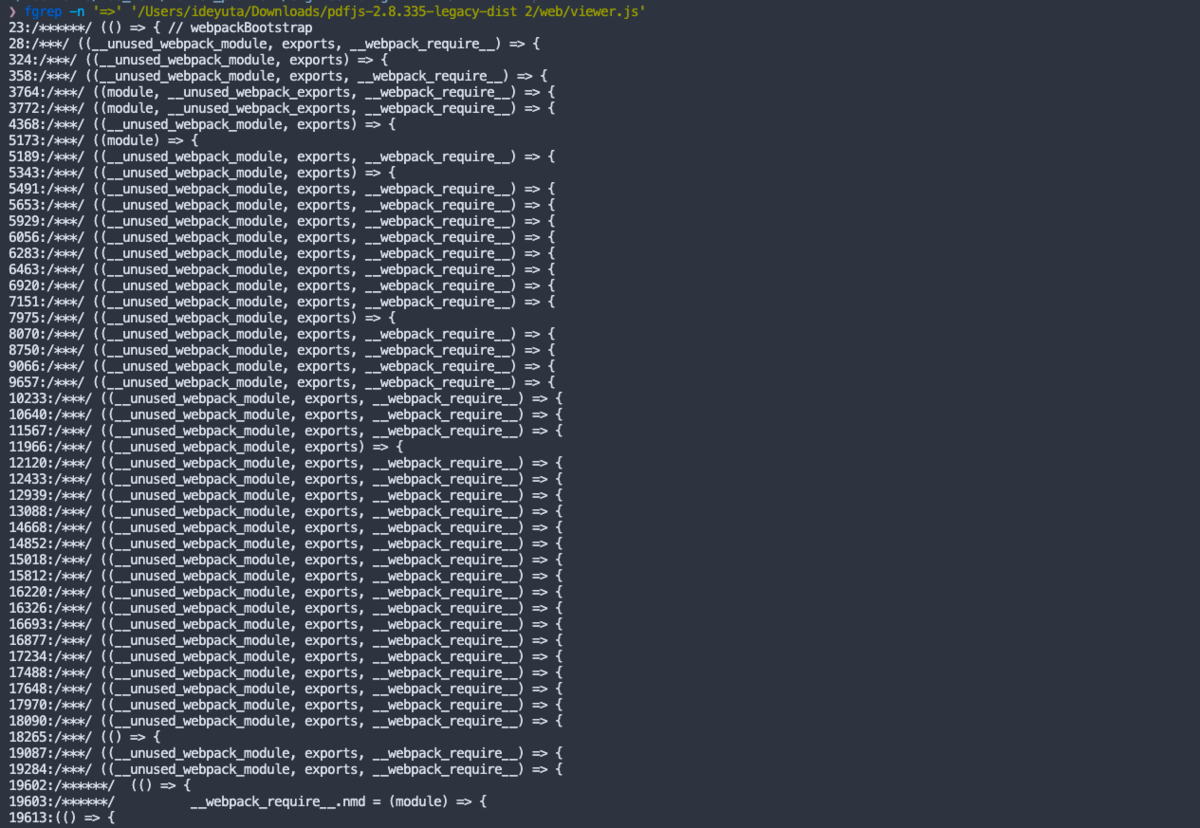1200x828 pixels.
Task: Click output line 5173 ((module) =>
Action: click(x=104, y=141)
